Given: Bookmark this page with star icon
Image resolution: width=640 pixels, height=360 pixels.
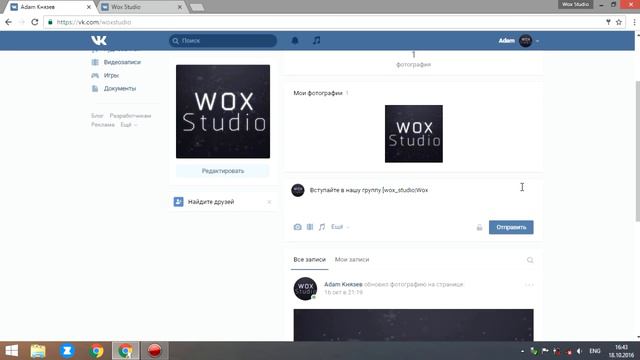Looking at the screenshot, I should click(619, 22).
